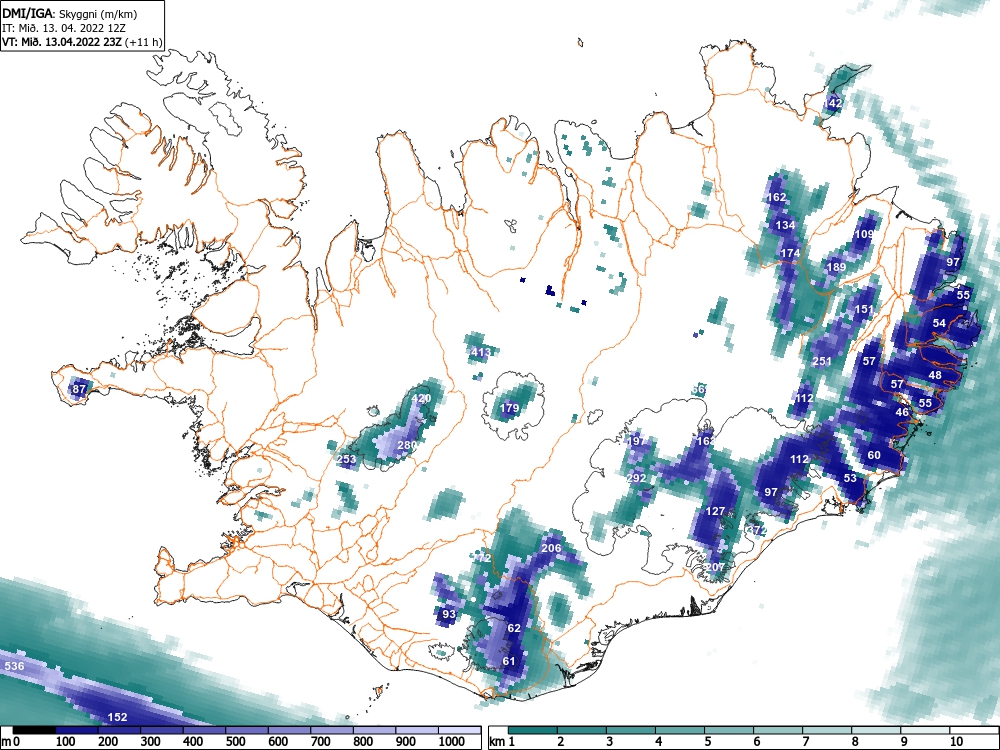Click the 8 label on the km legend
The width and height of the screenshot is (1000, 750).
pyautogui.click(x=855, y=742)
